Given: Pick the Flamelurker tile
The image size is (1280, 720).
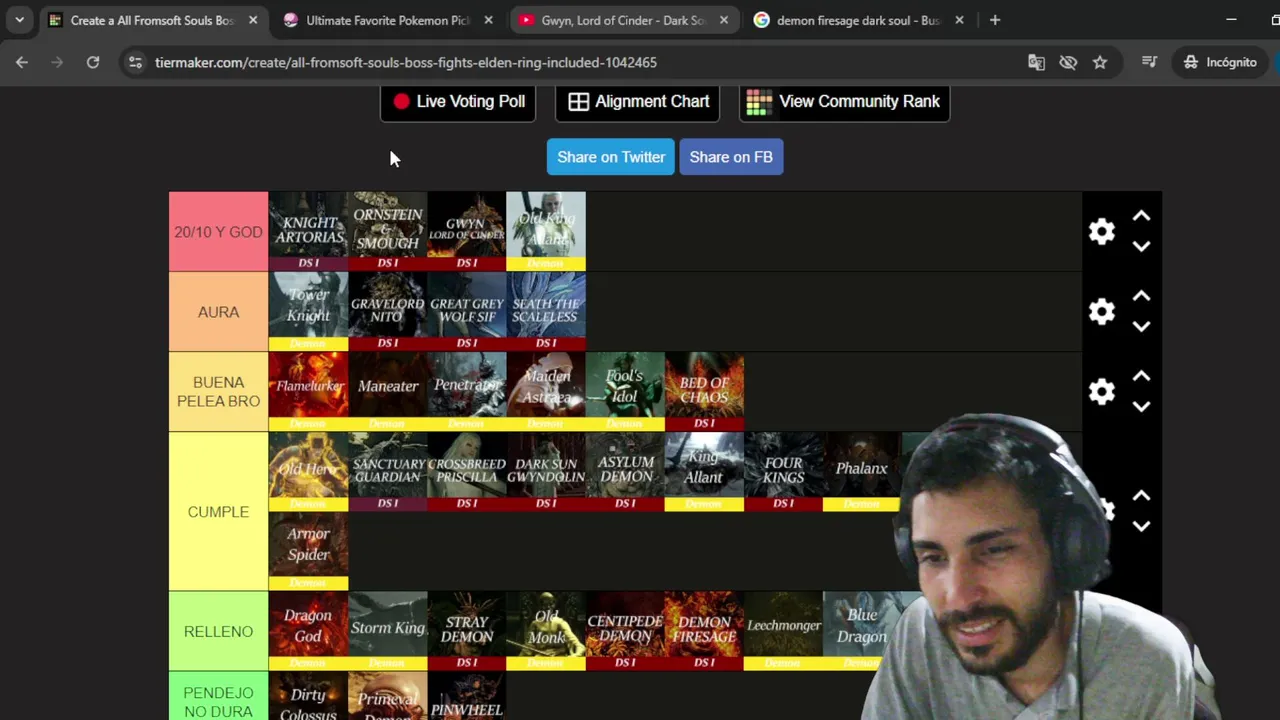Looking at the screenshot, I should (x=308, y=391).
